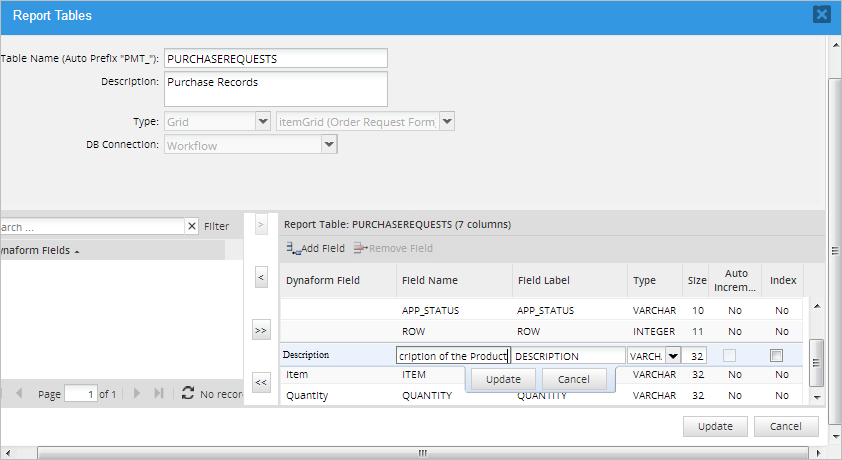
Task: Sort by the Dynaform Fields column header
Action: (38, 250)
